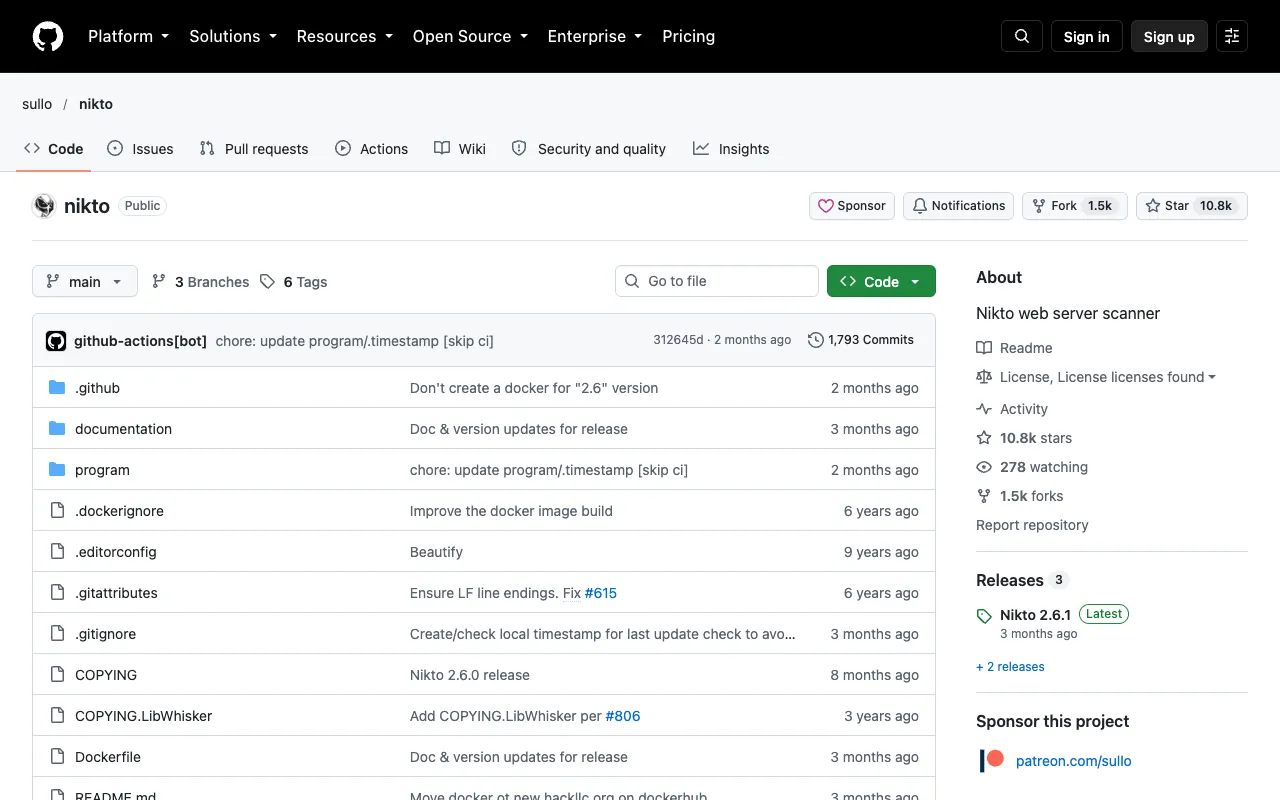Click the Go to file search field
Screen dimensions: 1280x800
pyautogui.click(x=717, y=281)
